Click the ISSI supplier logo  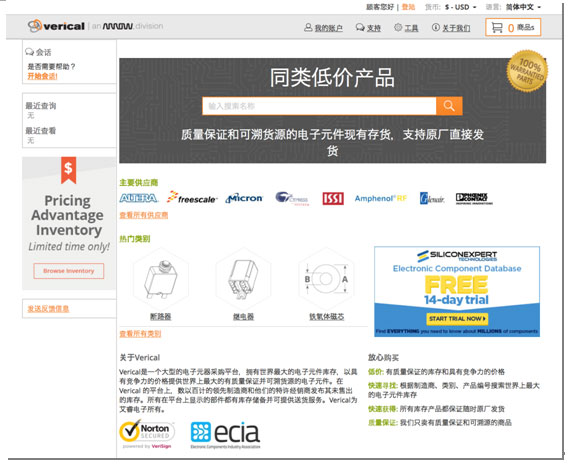(x=333, y=198)
